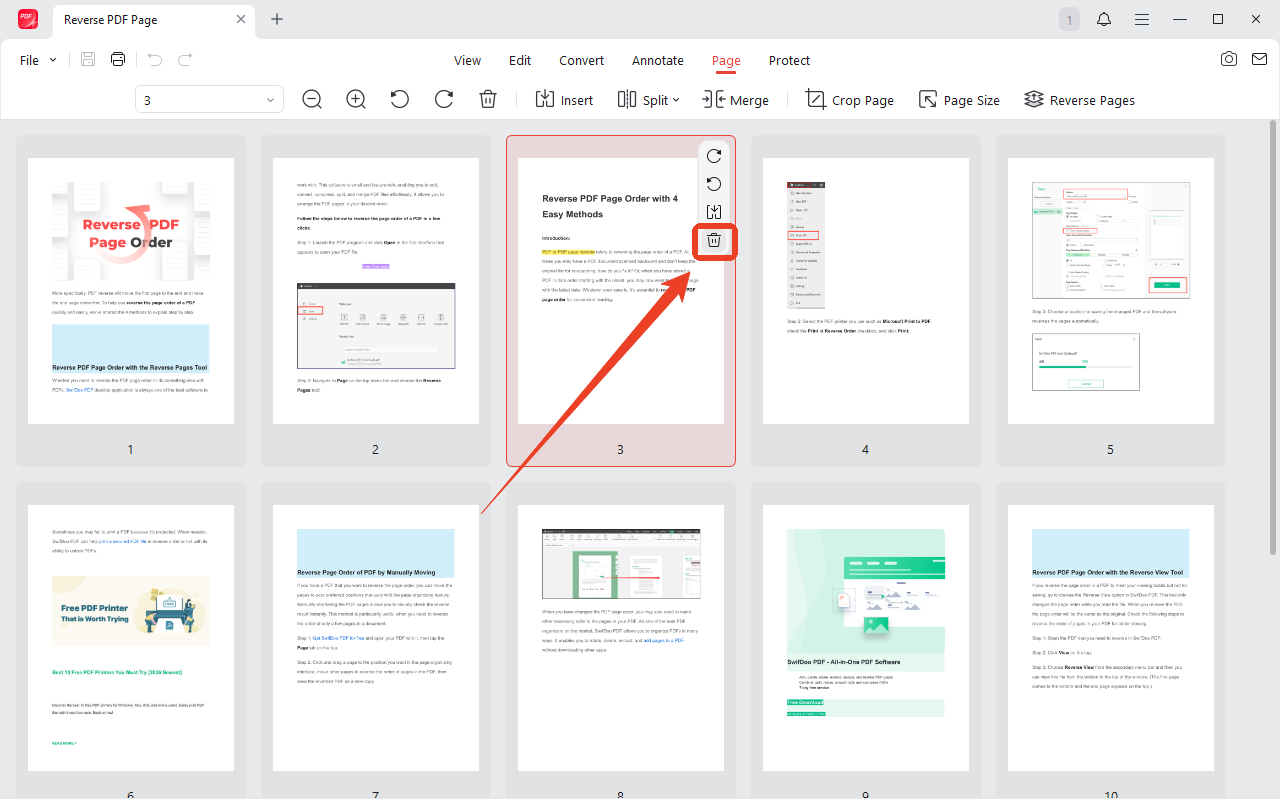Switch to the Annotate tab

(x=658, y=60)
